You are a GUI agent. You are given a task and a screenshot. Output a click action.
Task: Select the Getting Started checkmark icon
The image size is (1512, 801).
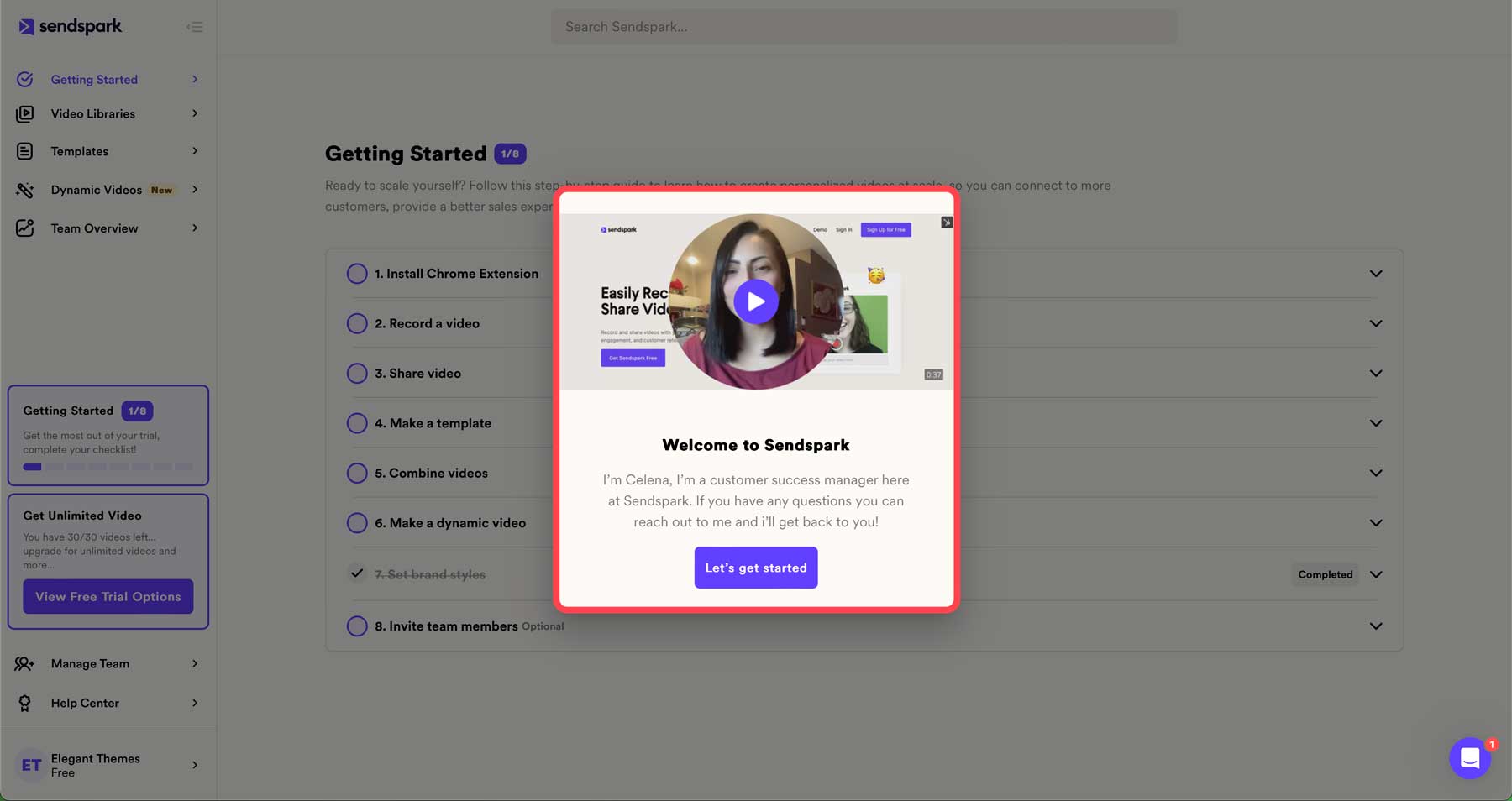pyautogui.click(x=25, y=79)
